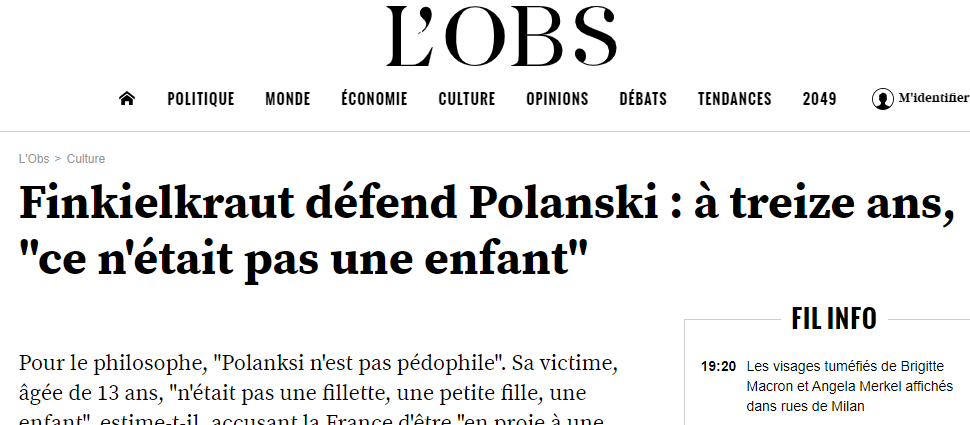The image size is (970, 425).
Task: Click the M'identifier login link
Action: tap(934, 98)
